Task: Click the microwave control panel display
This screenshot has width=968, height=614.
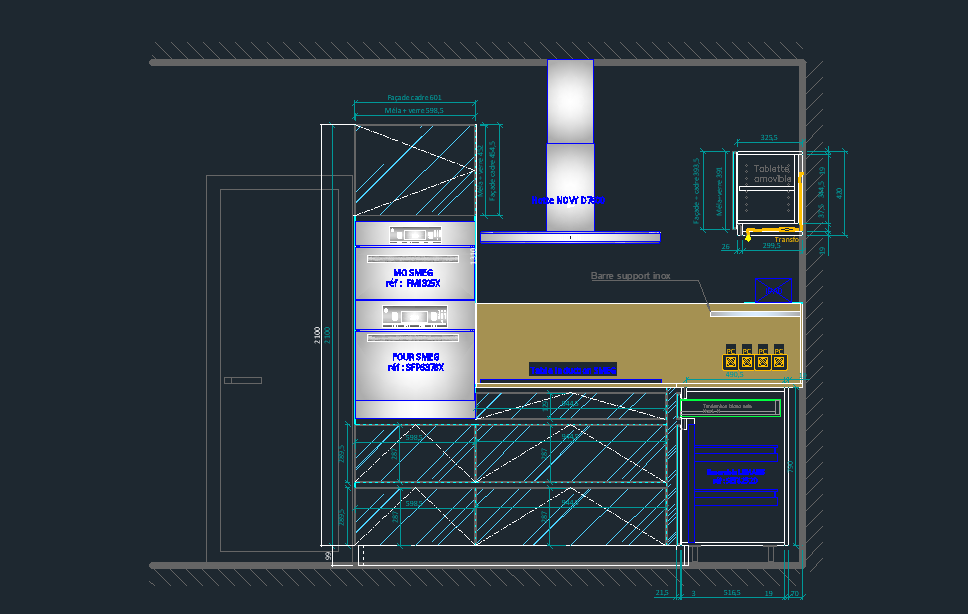Action: (415, 235)
